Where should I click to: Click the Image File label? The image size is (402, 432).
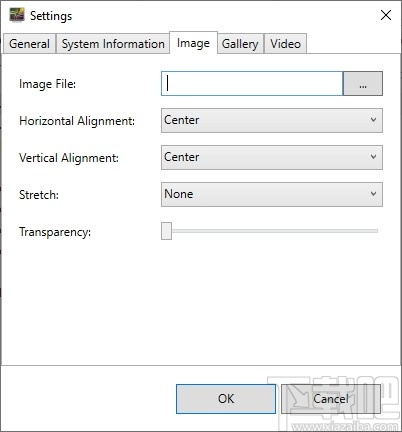point(47,84)
